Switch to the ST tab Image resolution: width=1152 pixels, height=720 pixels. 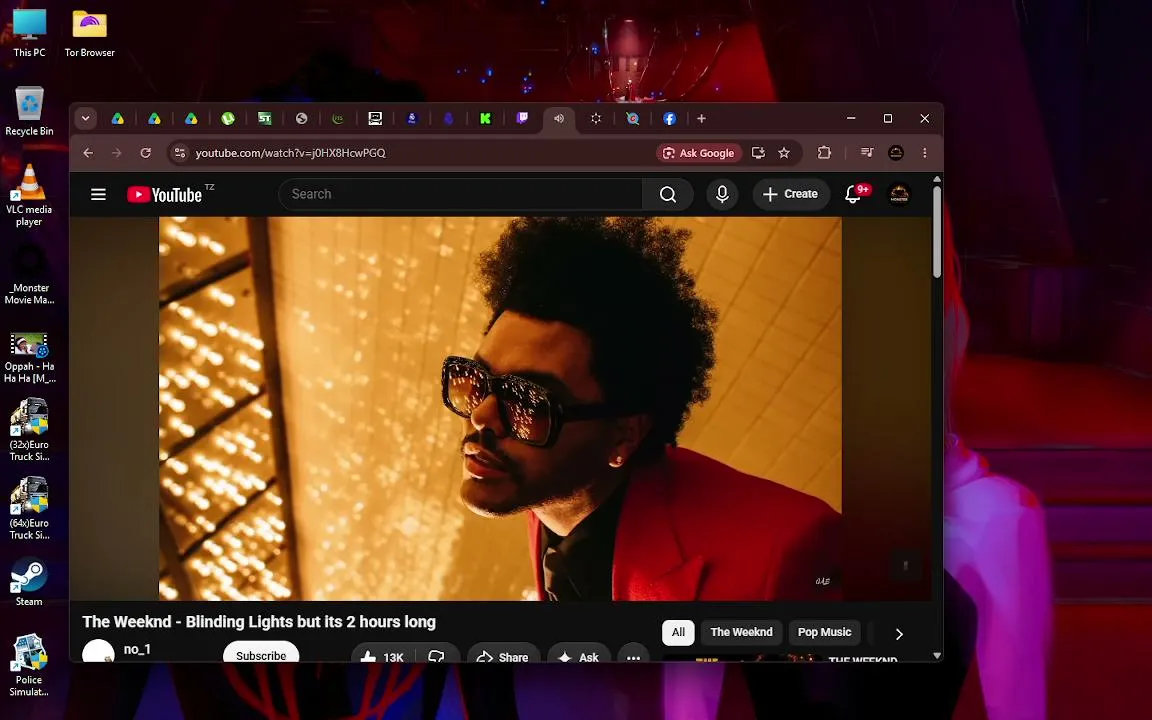click(264, 118)
